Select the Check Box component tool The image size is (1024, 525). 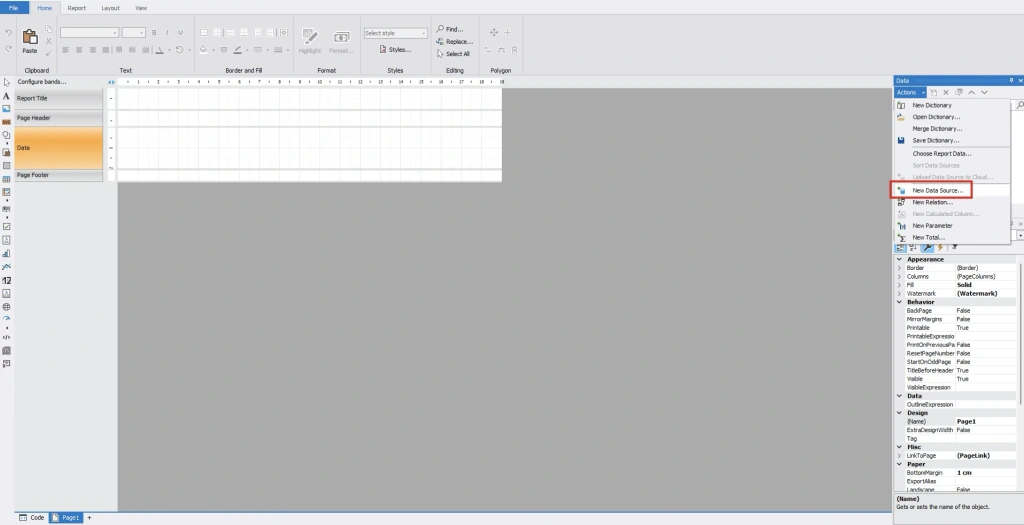(x=7, y=227)
